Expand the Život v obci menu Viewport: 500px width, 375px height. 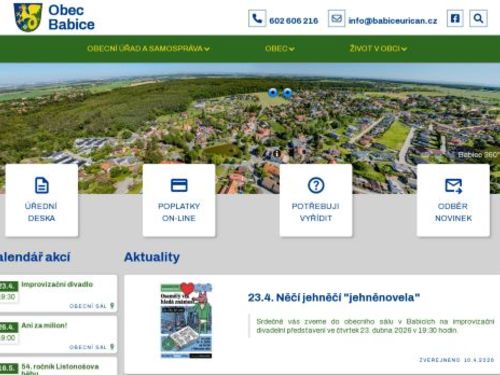click(378, 49)
